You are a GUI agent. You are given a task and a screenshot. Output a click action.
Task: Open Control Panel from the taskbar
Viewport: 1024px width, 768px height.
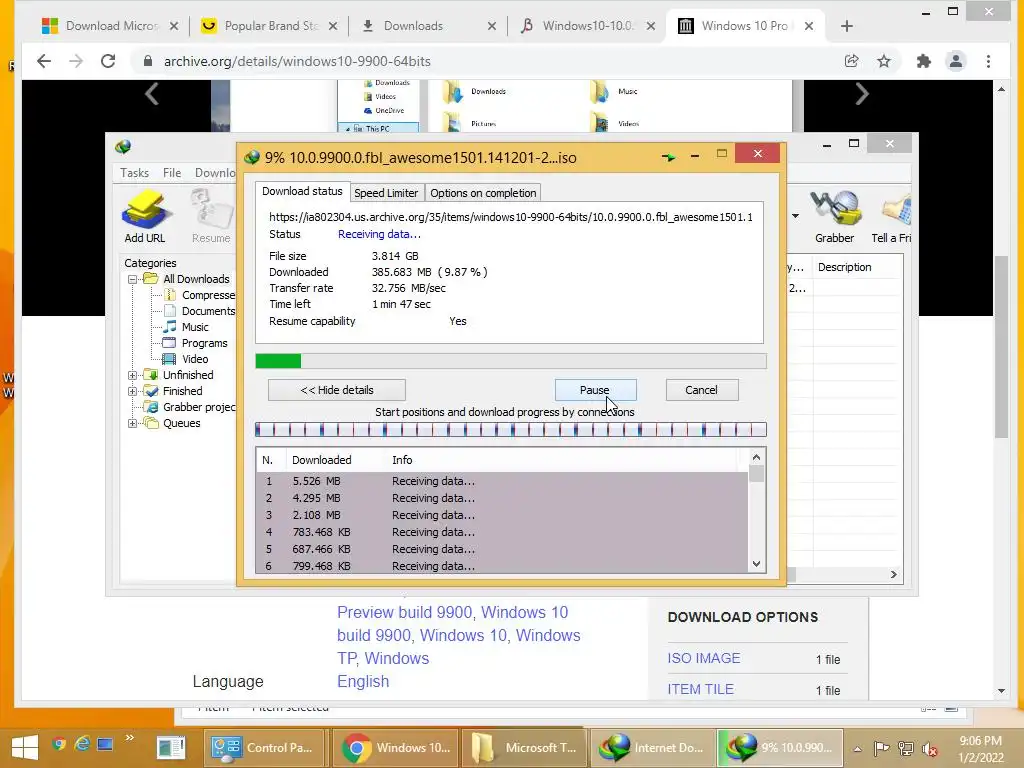pos(266,748)
